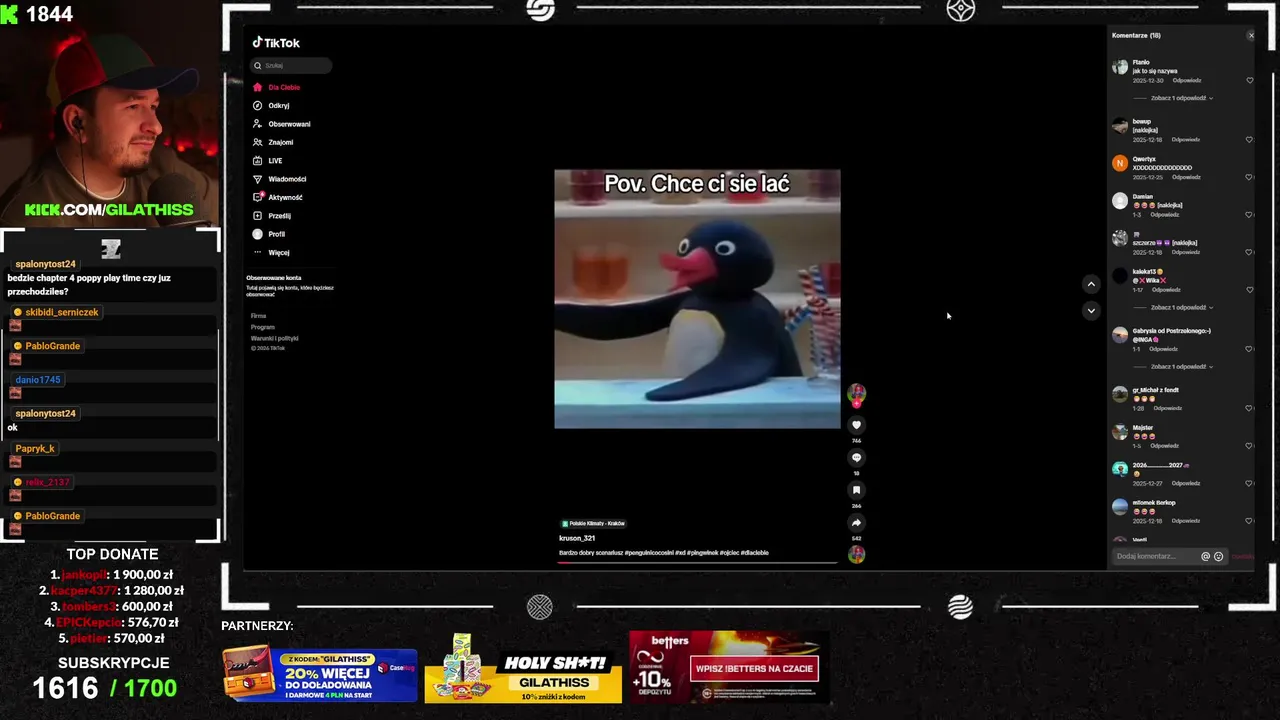The height and width of the screenshot is (720, 1280).
Task: Expand replies under kaieks13's comment
Action: pos(1182,307)
